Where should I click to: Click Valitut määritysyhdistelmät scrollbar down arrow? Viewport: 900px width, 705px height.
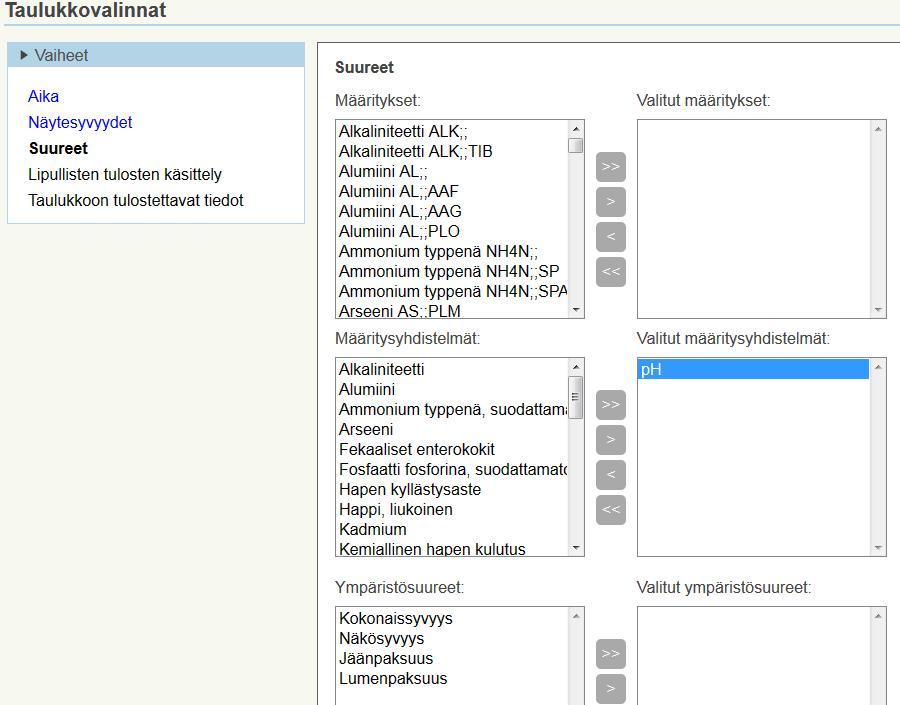[x=878, y=548]
